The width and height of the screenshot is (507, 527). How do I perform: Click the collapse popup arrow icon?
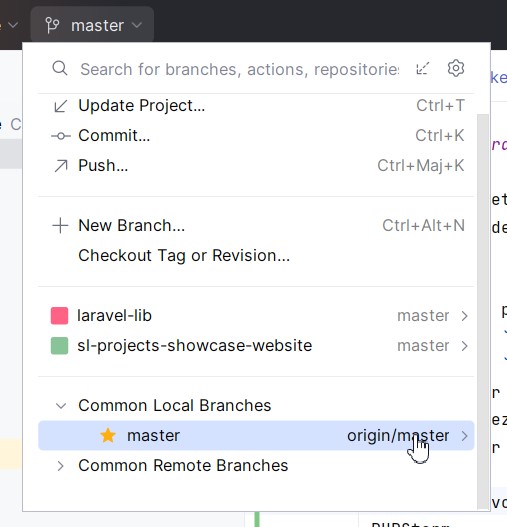coord(423,68)
